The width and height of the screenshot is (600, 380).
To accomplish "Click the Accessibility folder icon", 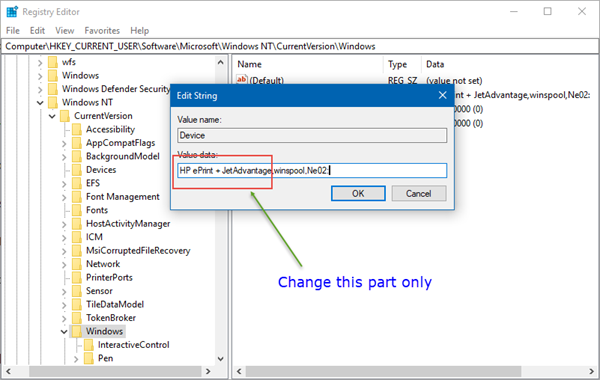I will (x=77, y=129).
